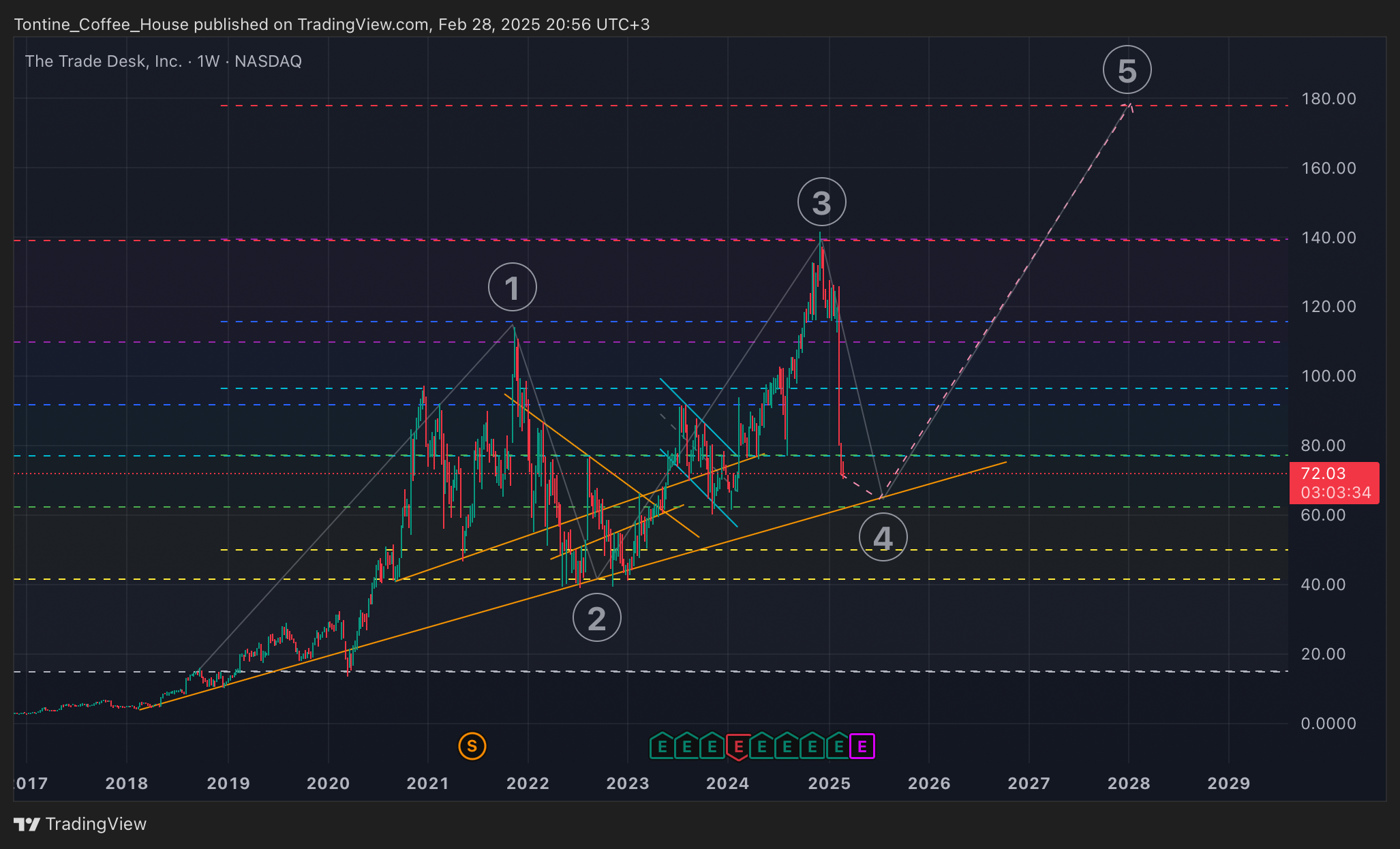Screen dimensions: 1400x849
Task: Click the 2018 year label on time axis
Action: click(x=127, y=784)
